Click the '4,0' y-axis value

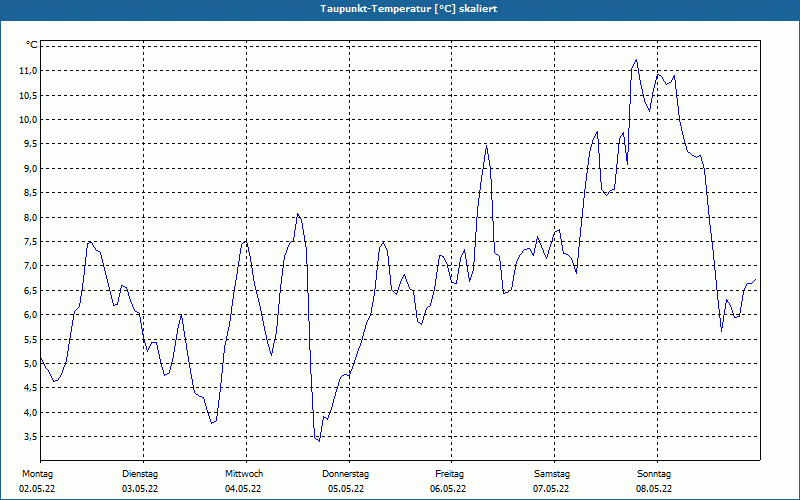pyautogui.click(x=31, y=412)
